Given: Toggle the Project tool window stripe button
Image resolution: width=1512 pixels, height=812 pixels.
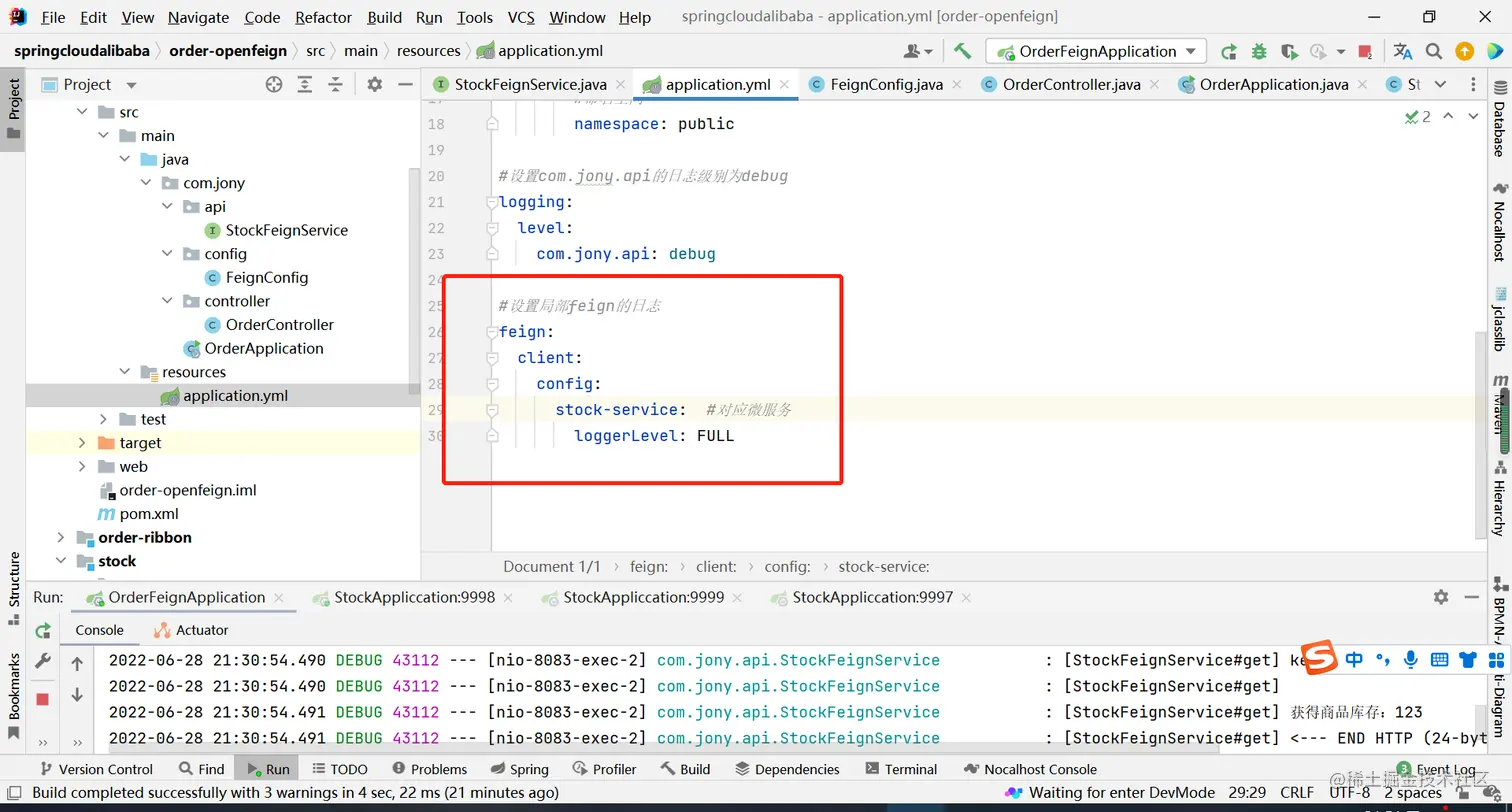Looking at the screenshot, I should tap(13, 108).
